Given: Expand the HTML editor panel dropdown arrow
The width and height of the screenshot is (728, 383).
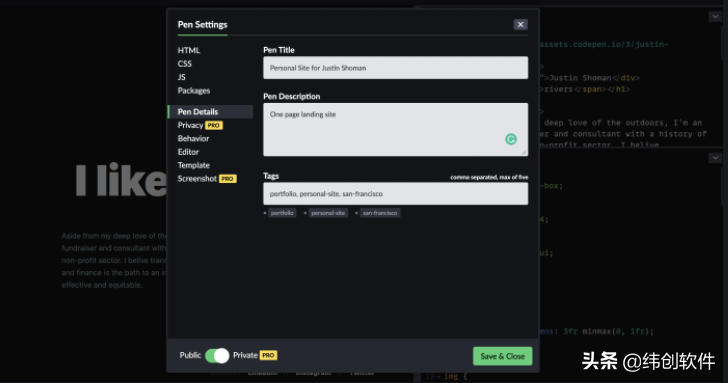Looking at the screenshot, I should (x=715, y=17).
